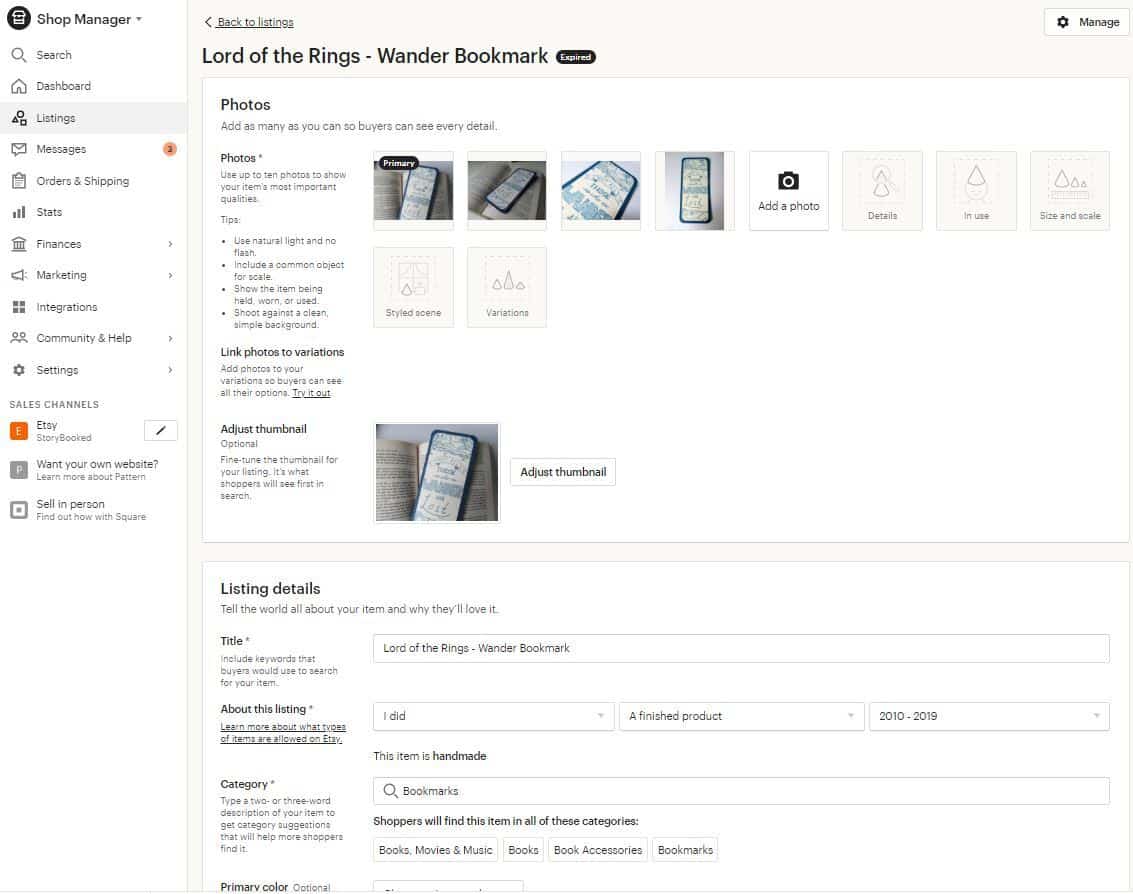Click the Orders & Shipping clipboard icon
Viewport: 1133px width, 894px height.
point(19,181)
